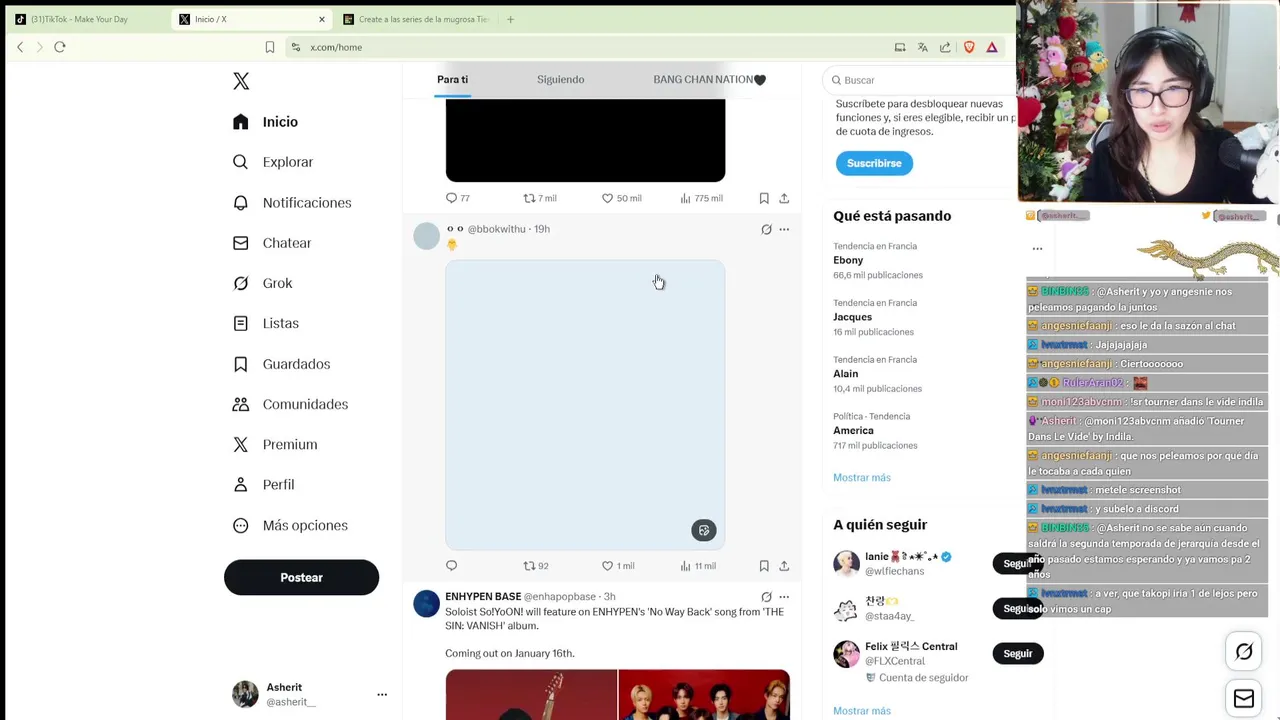Click Mostrar más under trends
The height and width of the screenshot is (720, 1280).
point(861,478)
